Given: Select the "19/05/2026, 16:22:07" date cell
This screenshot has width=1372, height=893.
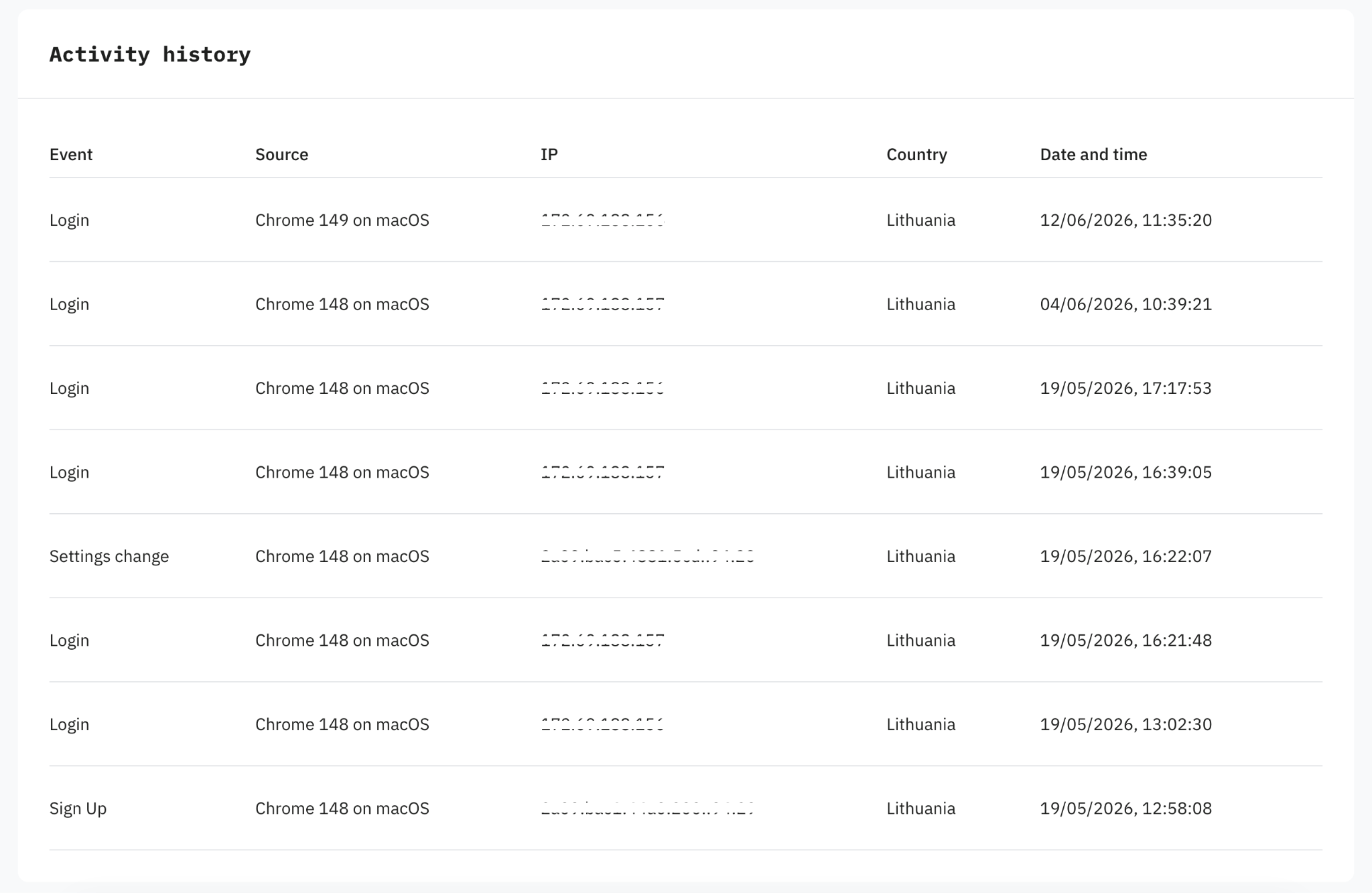Looking at the screenshot, I should coord(1126,557).
